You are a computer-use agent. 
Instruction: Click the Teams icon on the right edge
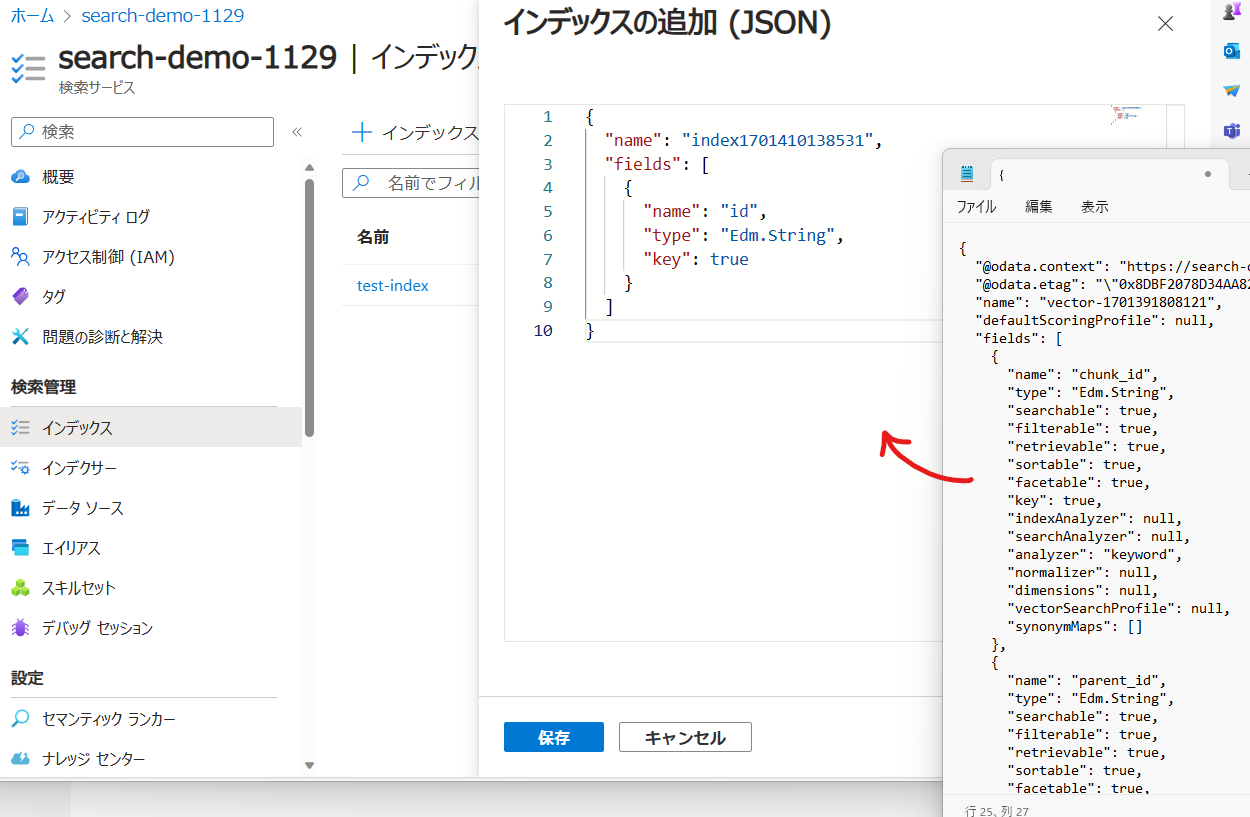click(x=1231, y=131)
